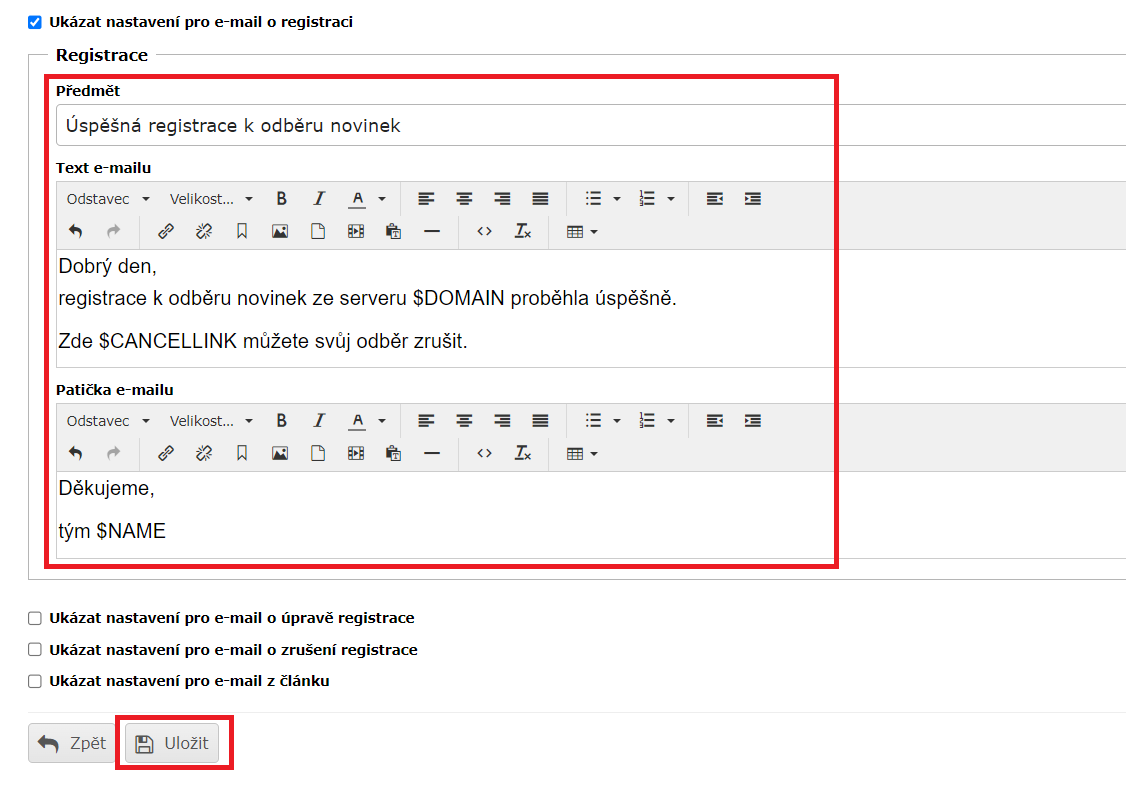This screenshot has width=1126, height=788.
Task: Open table menu in Text e-mailu toolbar
Action: (582, 232)
